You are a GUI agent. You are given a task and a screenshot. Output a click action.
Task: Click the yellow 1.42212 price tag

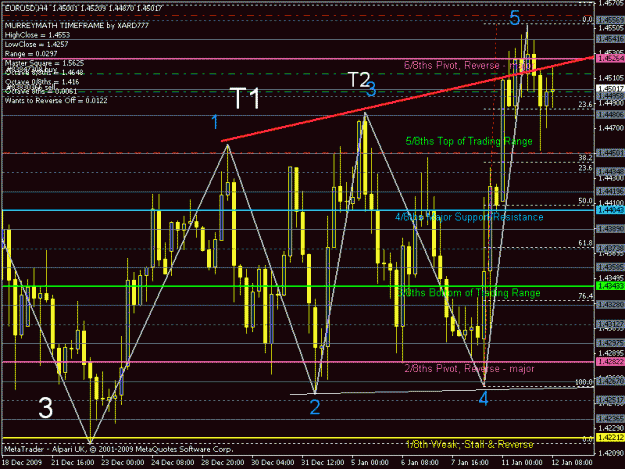(610, 438)
